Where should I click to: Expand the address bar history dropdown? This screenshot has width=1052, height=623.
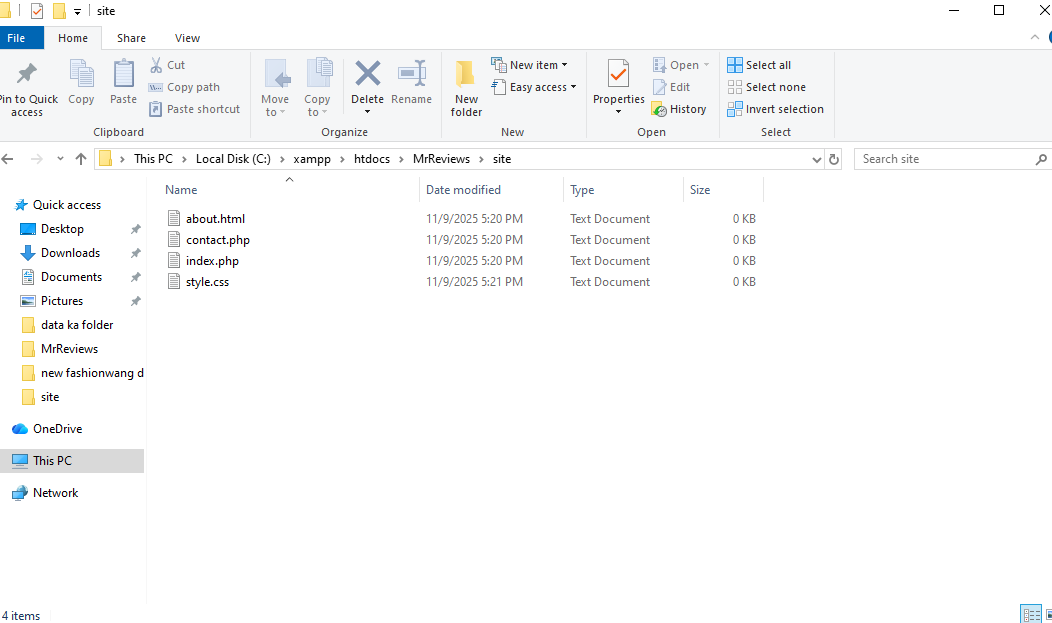tap(816, 159)
